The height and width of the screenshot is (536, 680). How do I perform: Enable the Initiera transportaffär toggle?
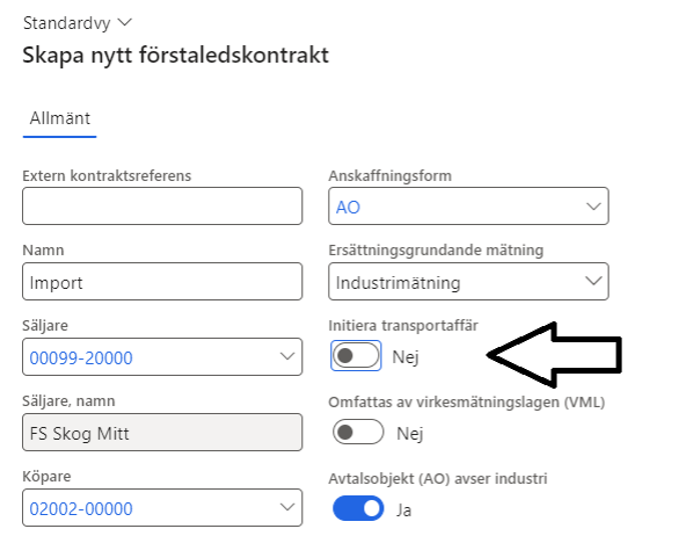[356, 356]
